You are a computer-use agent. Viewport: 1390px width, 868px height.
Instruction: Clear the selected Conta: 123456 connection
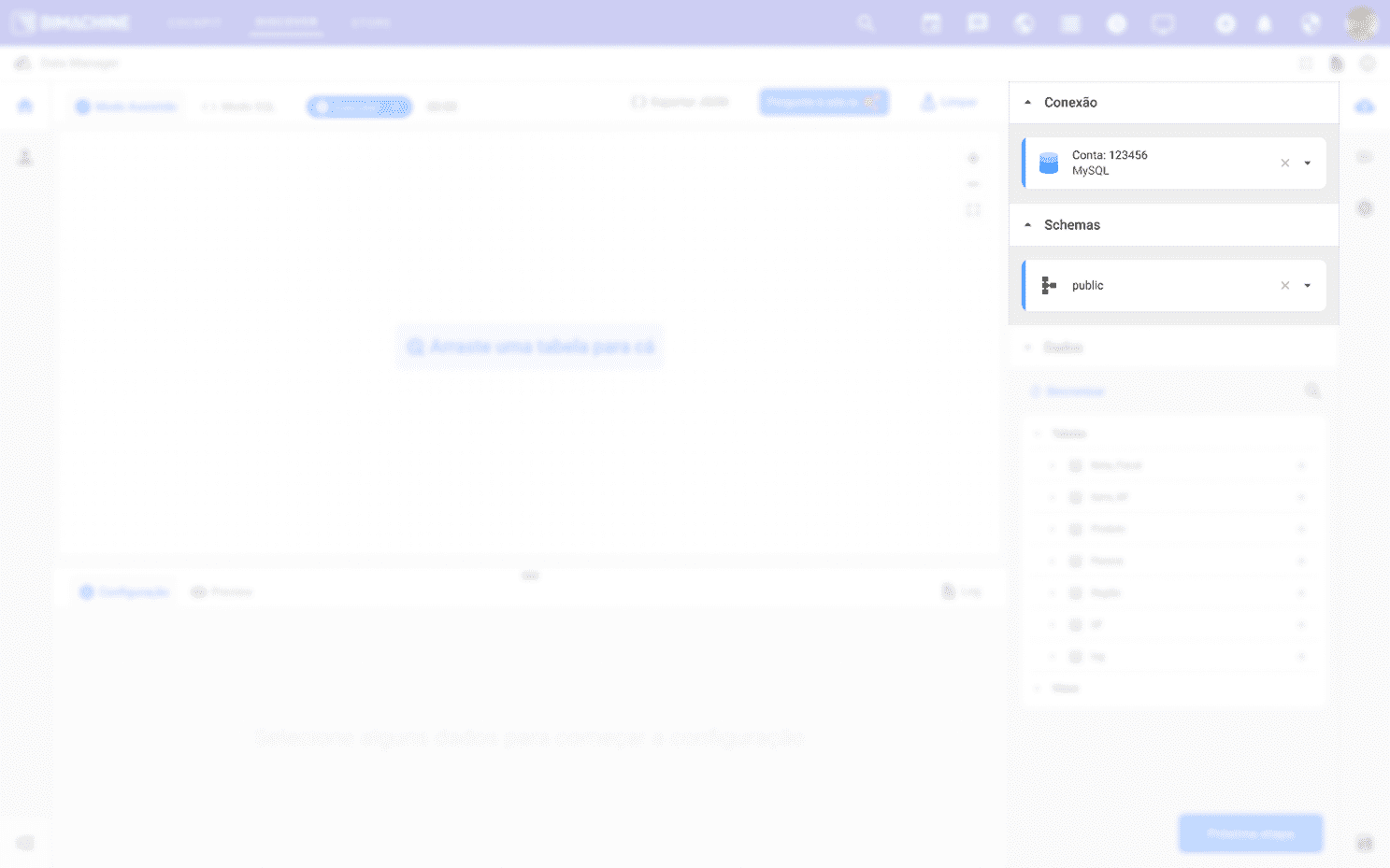pos(1284,164)
